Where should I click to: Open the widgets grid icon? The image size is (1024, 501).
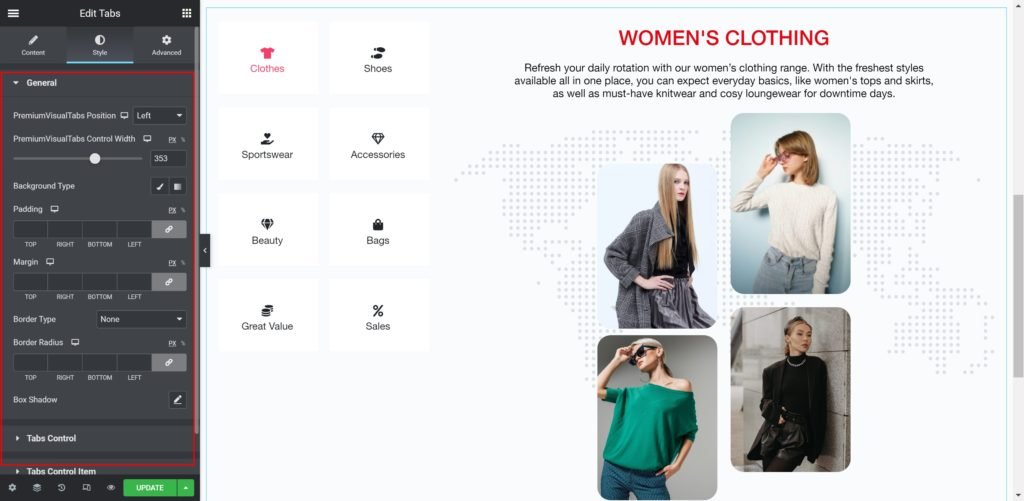click(187, 13)
